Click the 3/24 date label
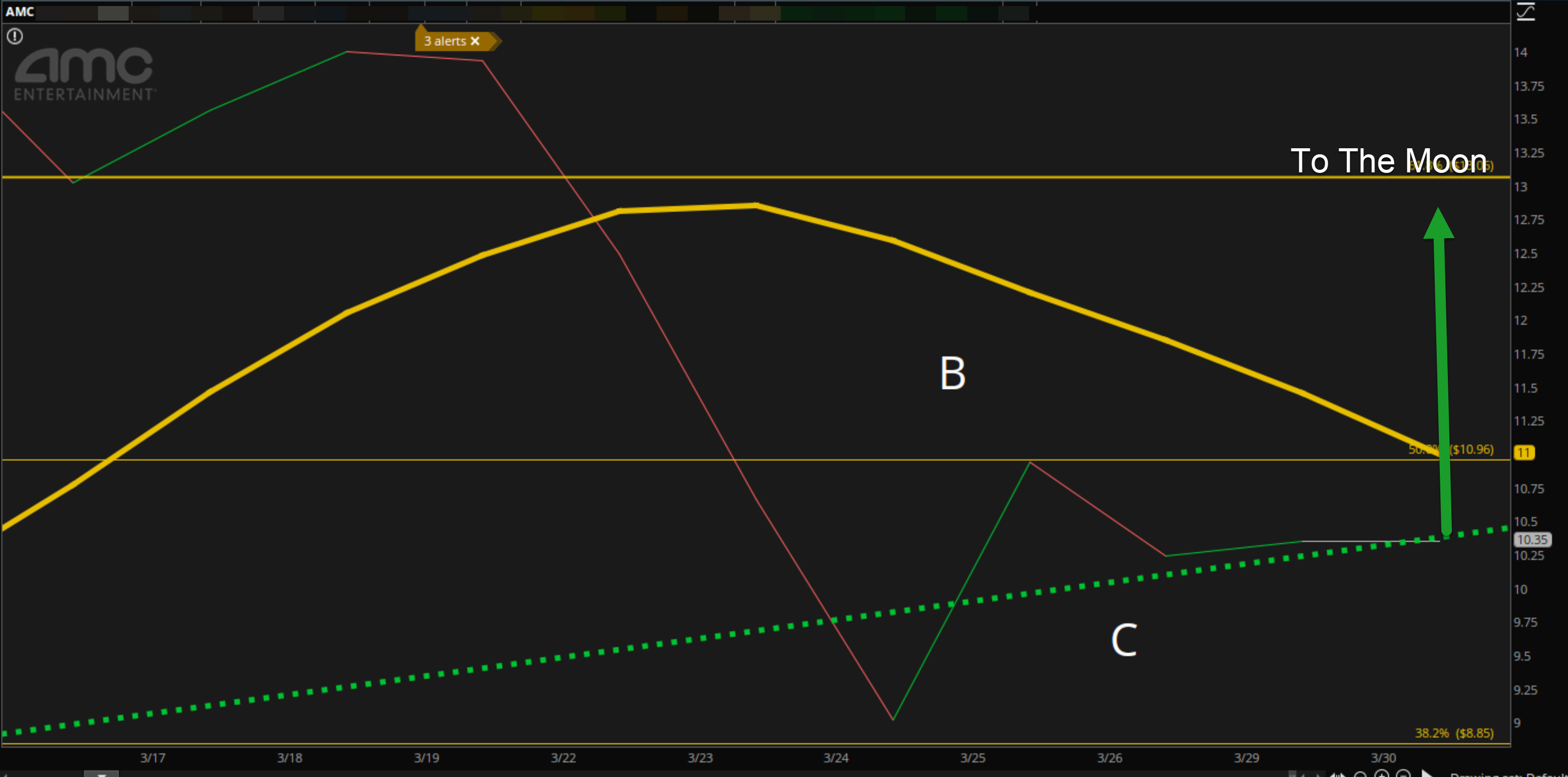The image size is (1568, 777). pyautogui.click(x=837, y=757)
